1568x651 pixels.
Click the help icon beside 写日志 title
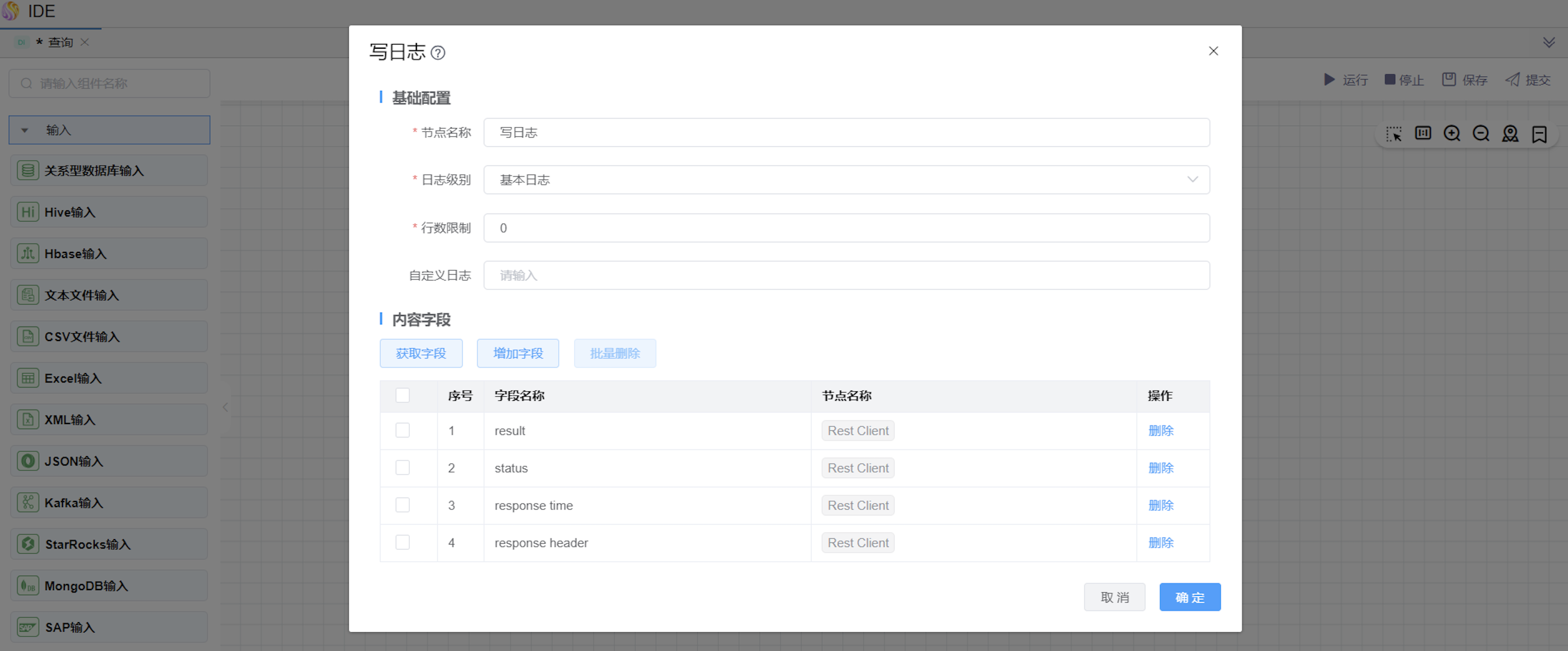pyautogui.click(x=437, y=53)
